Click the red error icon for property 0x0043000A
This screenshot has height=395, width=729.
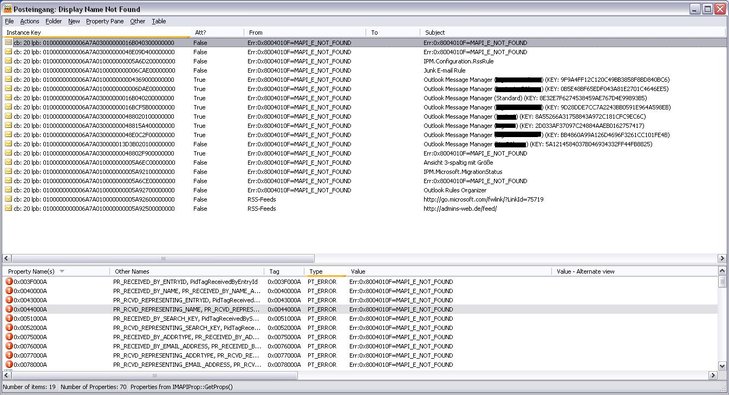9,300
